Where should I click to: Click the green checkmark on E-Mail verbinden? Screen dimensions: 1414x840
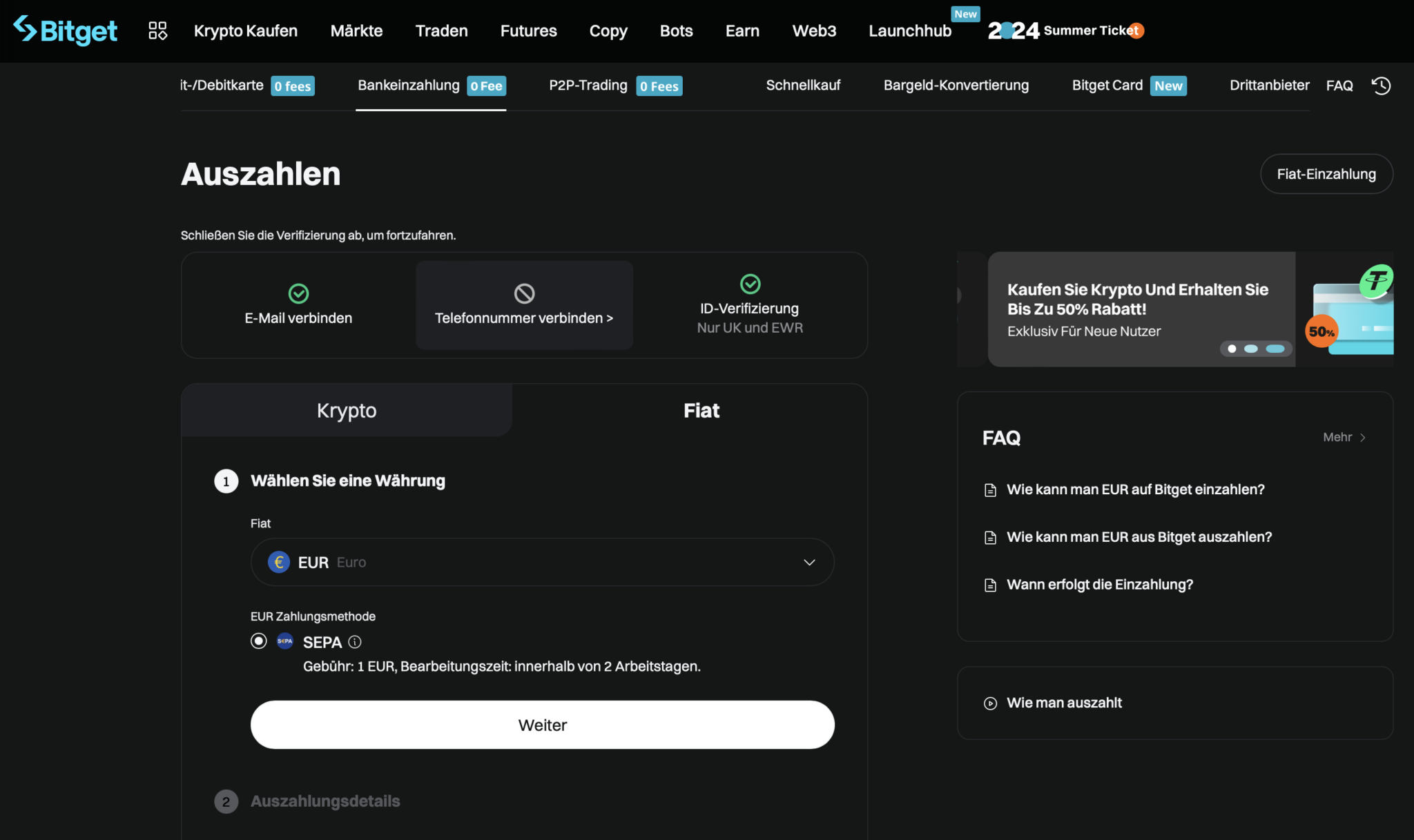(298, 293)
